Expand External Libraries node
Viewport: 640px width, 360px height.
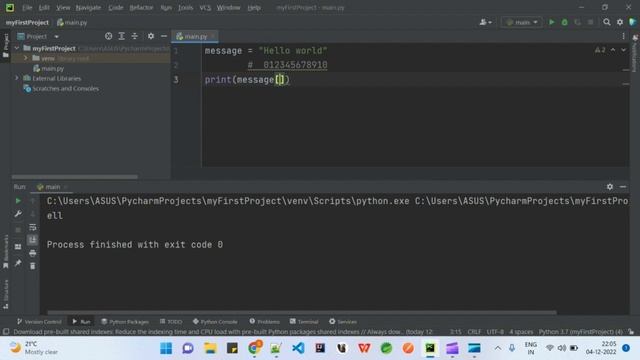click(17, 78)
